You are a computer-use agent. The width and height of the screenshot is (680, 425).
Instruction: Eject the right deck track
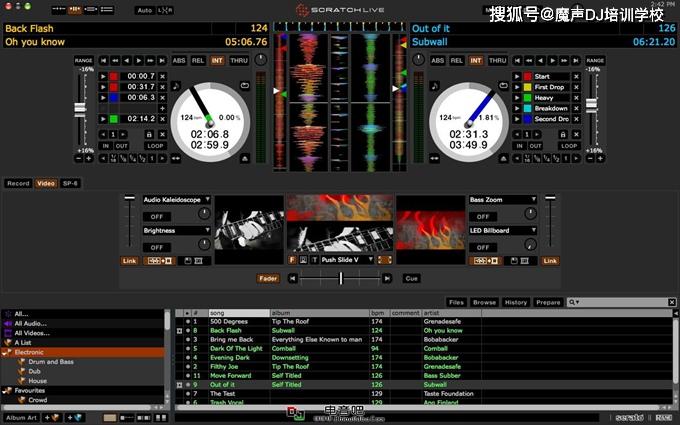[503, 158]
